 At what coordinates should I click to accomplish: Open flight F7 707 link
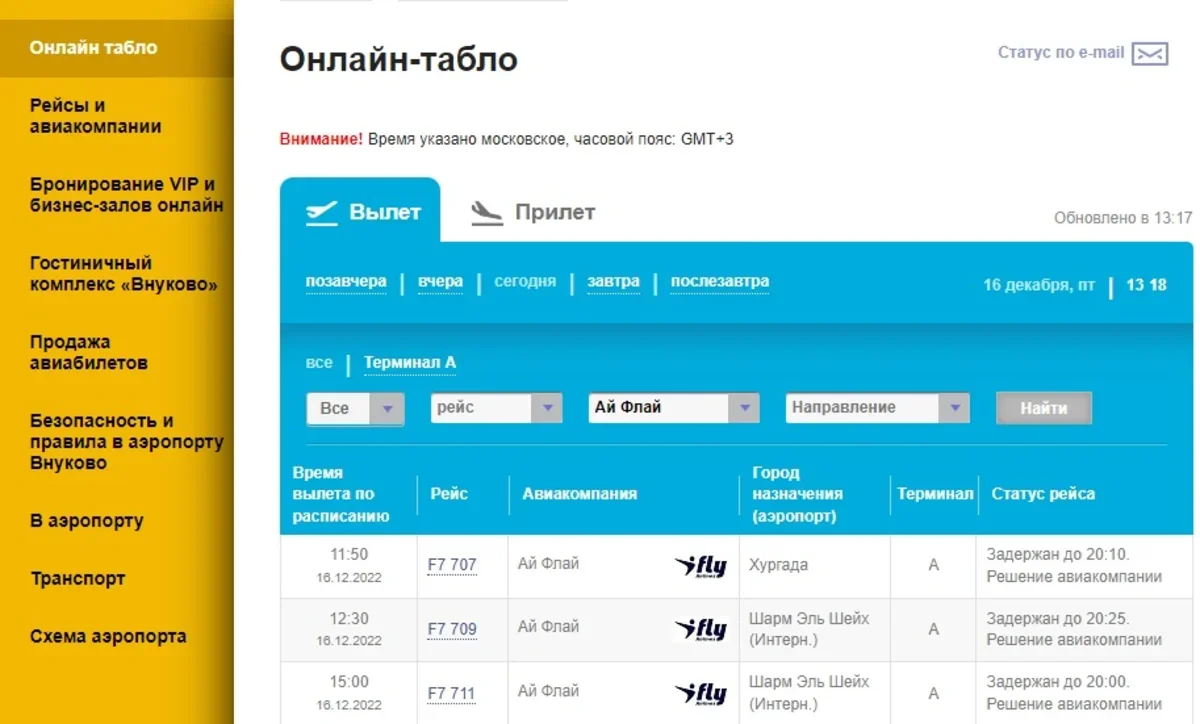(452, 565)
